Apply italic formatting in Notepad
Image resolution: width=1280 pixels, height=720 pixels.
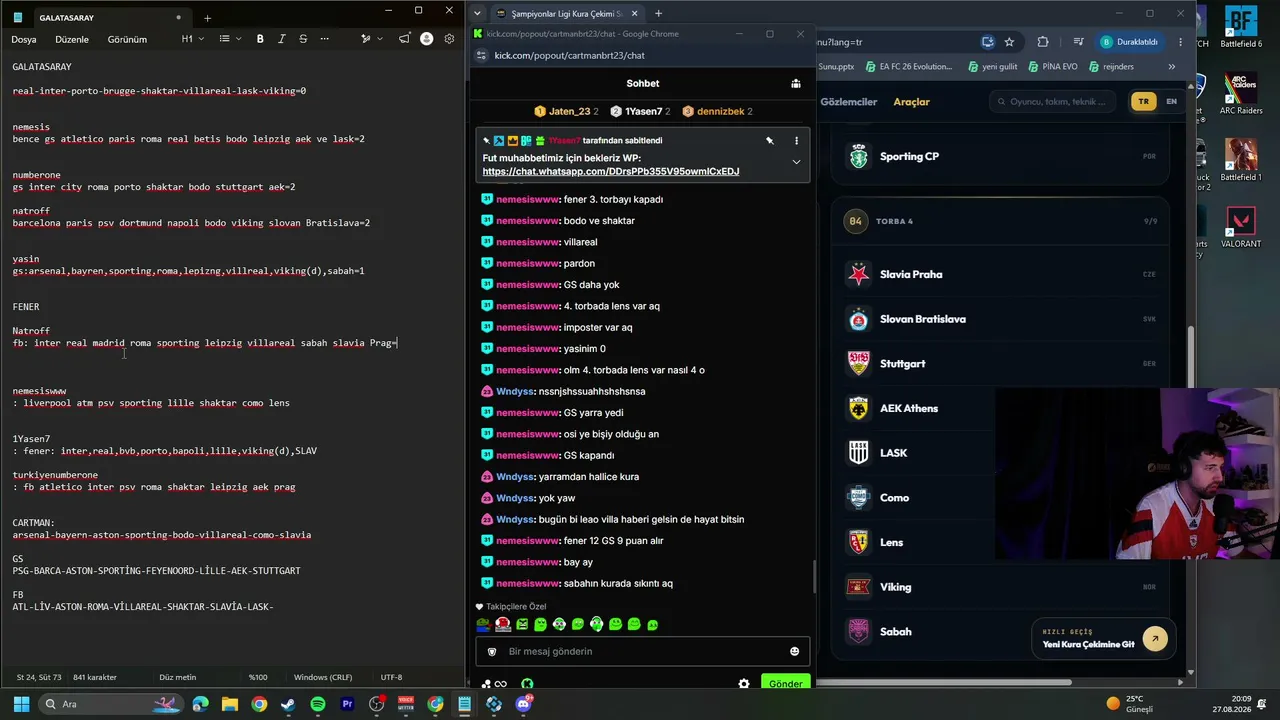click(x=281, y=39)
